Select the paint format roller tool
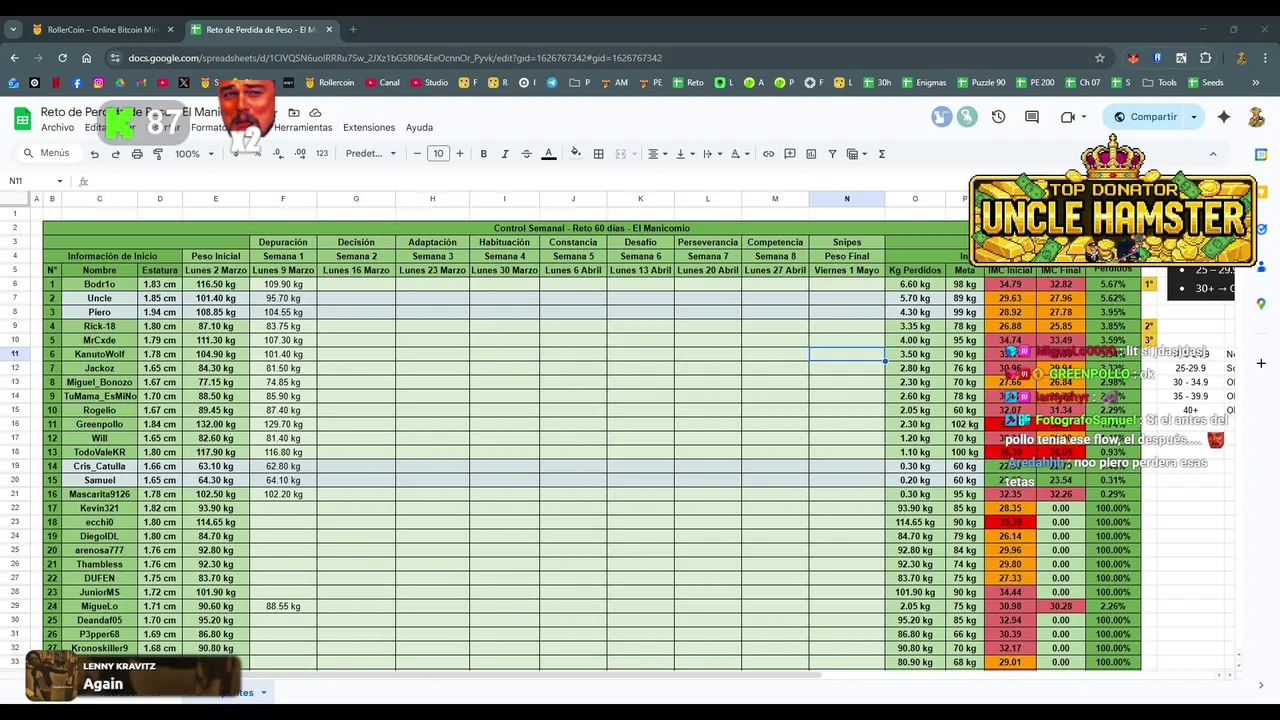The width and height of the screenshot is (1280, 720). 158,154
